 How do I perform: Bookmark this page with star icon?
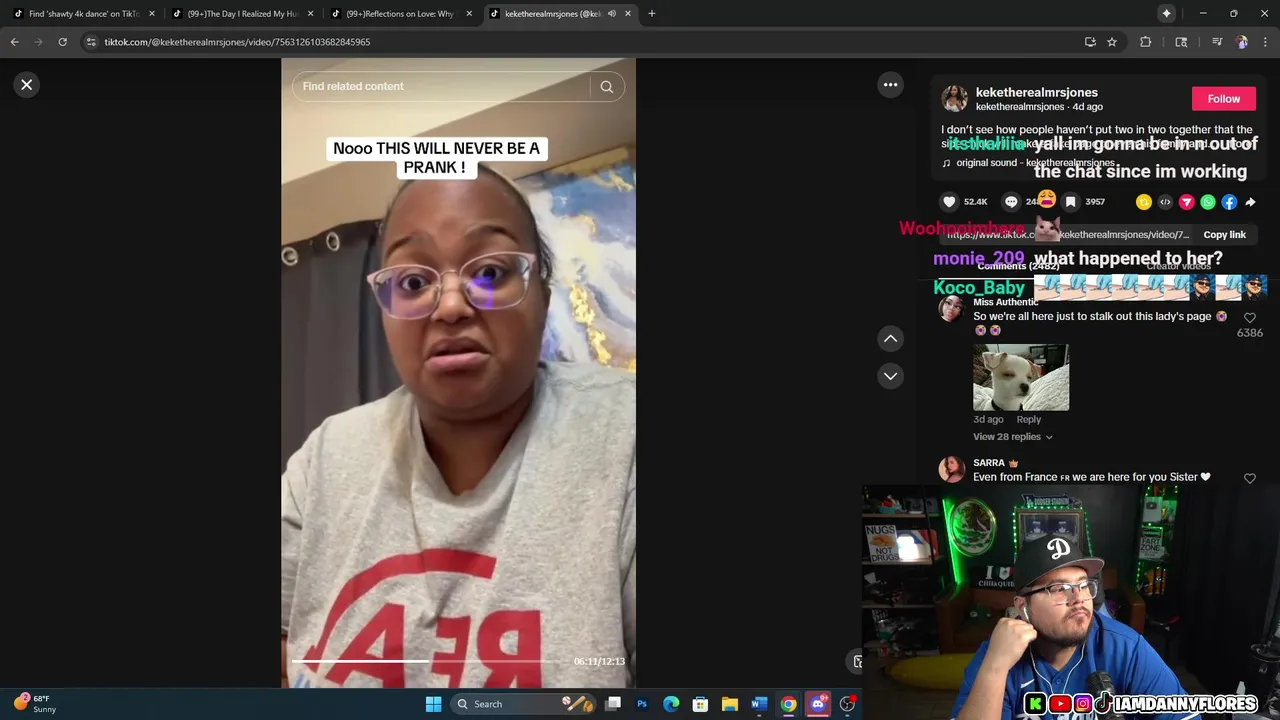1112,42
